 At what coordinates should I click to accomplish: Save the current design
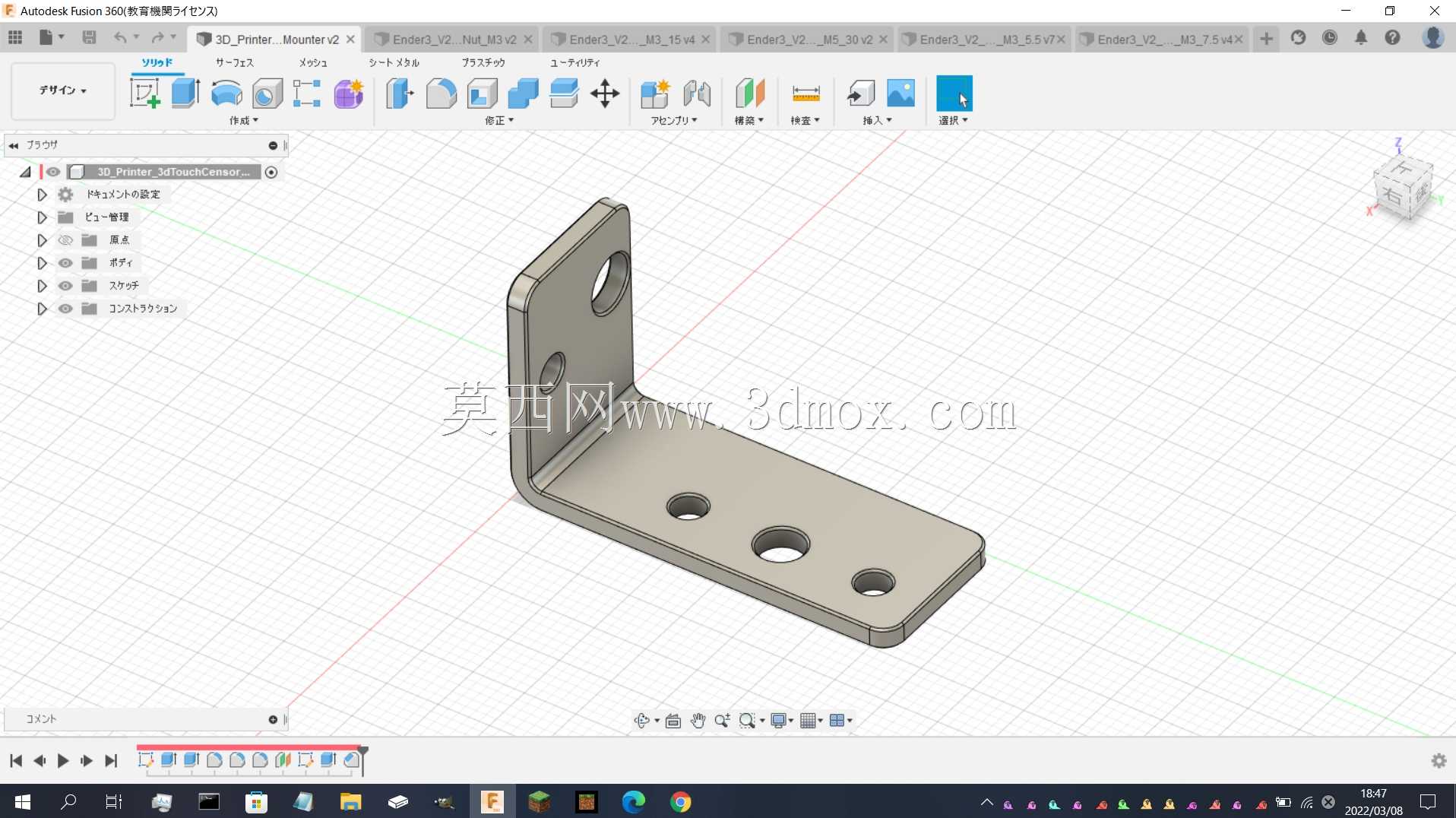click(x=89, y=36)
